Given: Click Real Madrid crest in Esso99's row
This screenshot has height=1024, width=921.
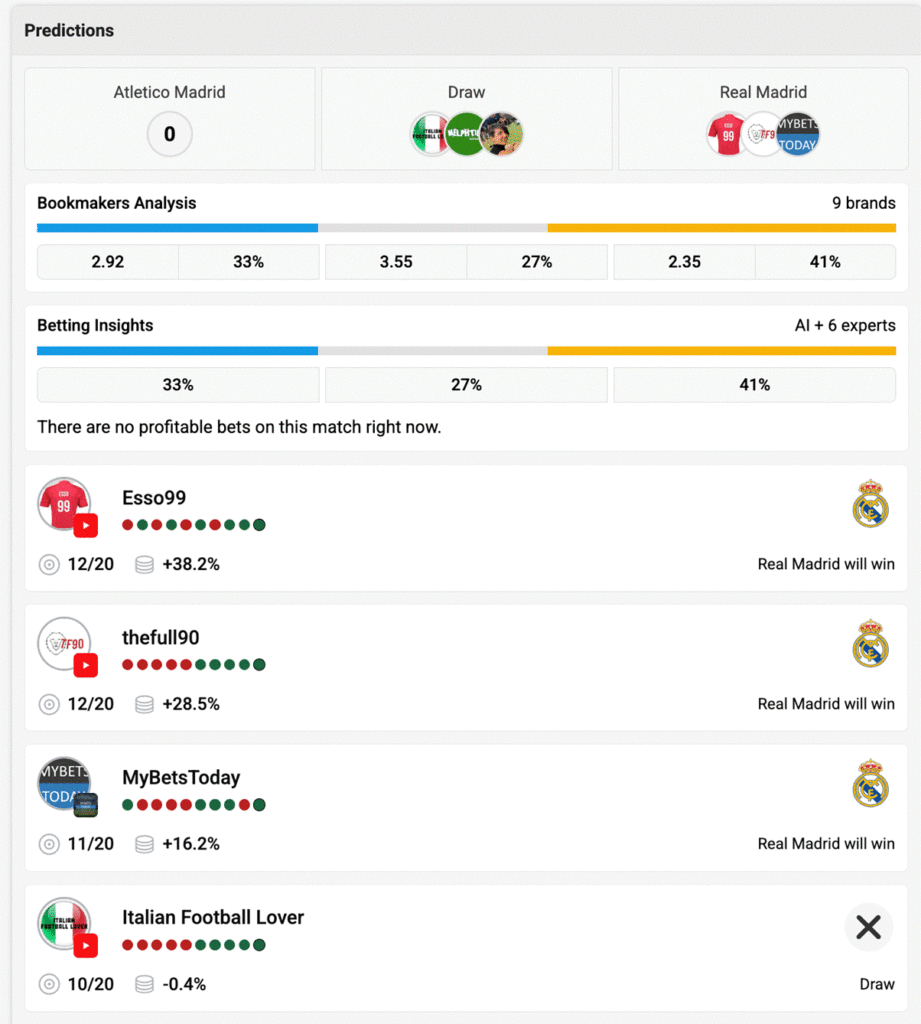Looking at the screenshot, I should tap(870, 503).
